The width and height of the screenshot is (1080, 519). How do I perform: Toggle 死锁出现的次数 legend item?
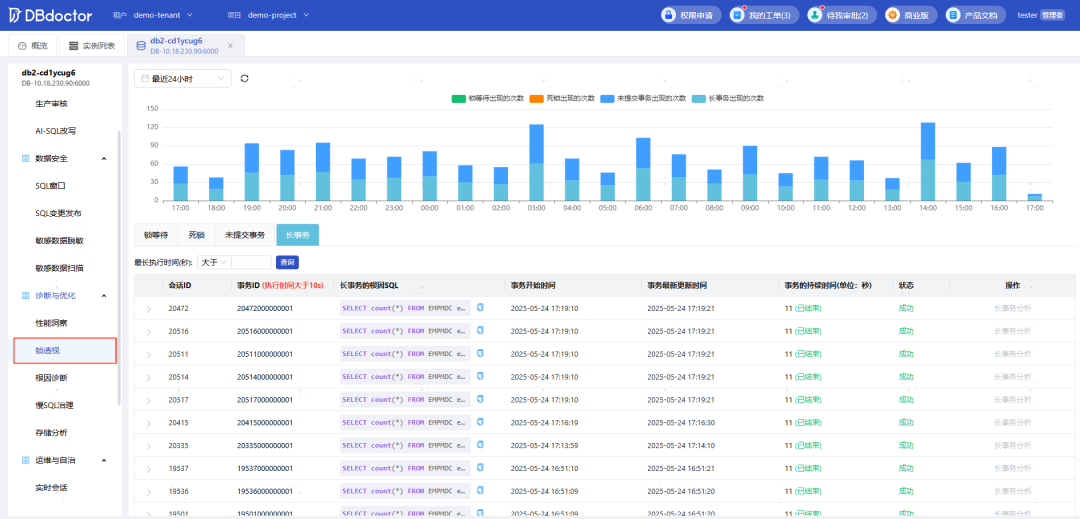tap(561, 98)
